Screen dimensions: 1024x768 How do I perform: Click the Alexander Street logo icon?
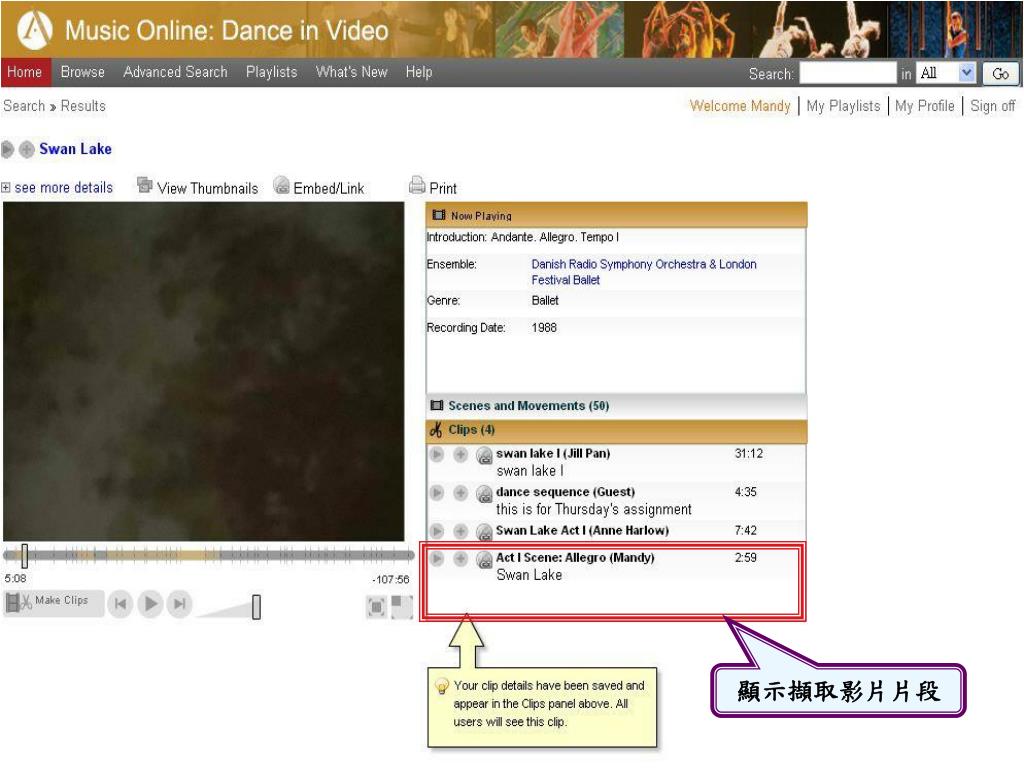[x=35, y=30]
